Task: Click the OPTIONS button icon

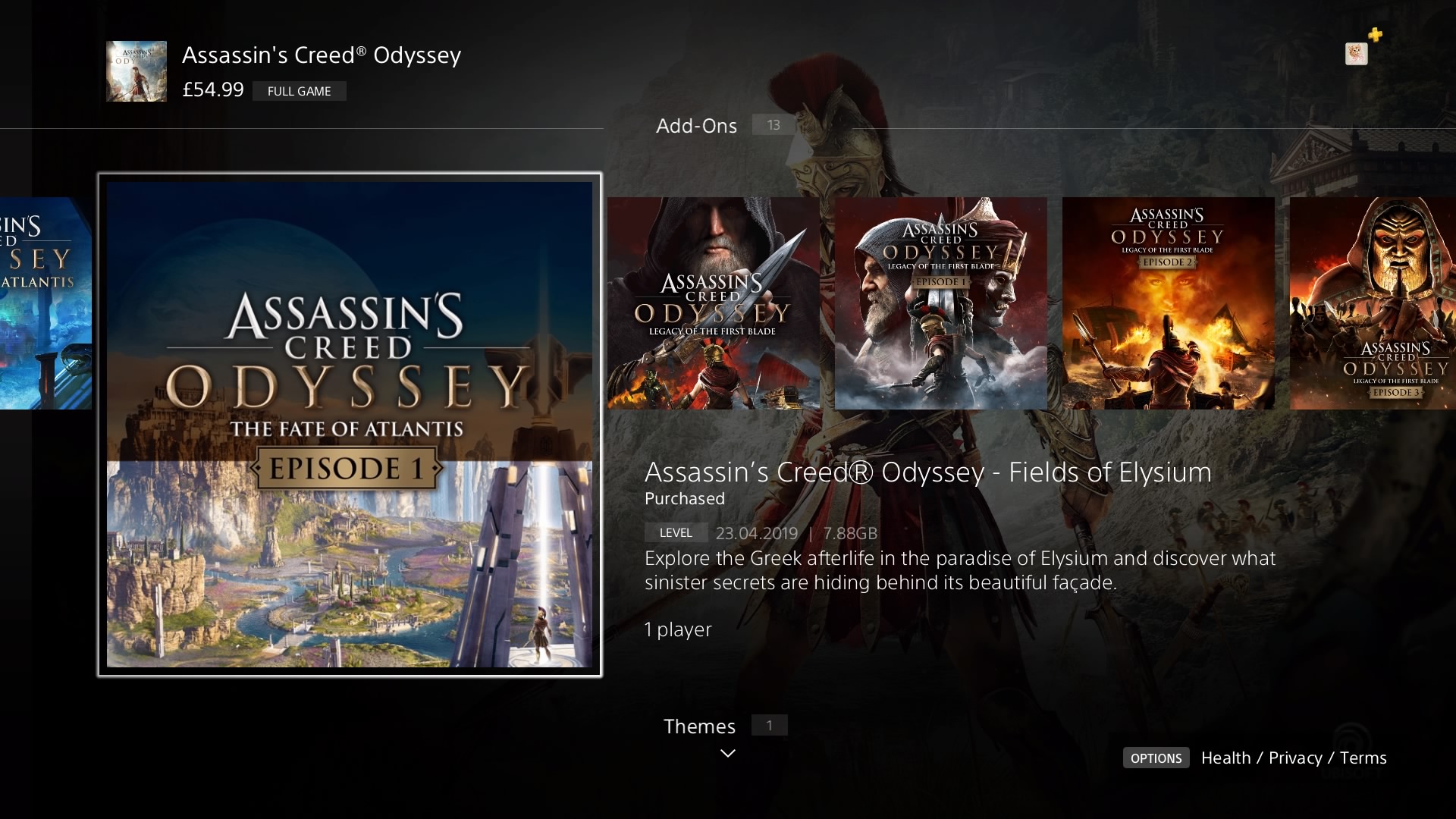Action: coord(1156,758)
